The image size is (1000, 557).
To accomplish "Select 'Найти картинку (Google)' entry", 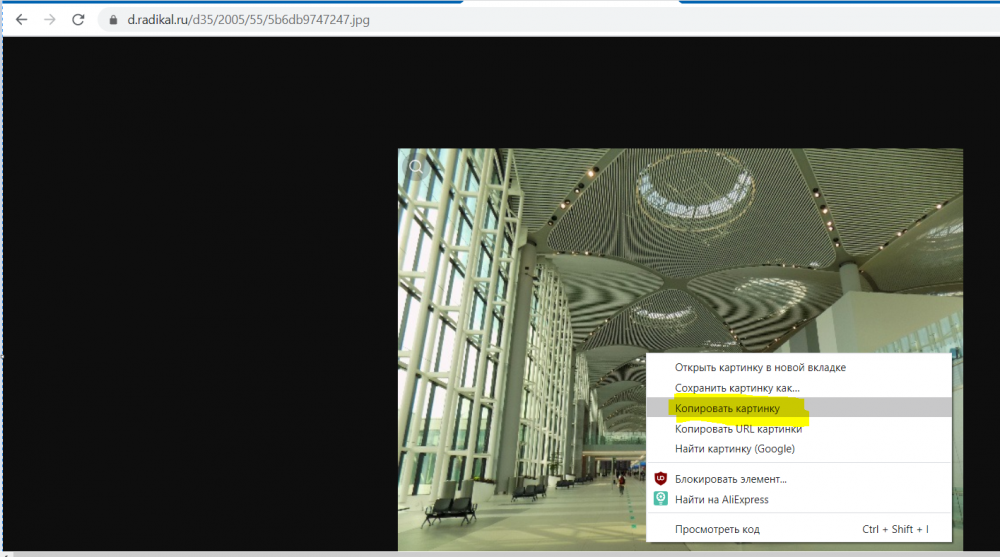I will (734, 449).
